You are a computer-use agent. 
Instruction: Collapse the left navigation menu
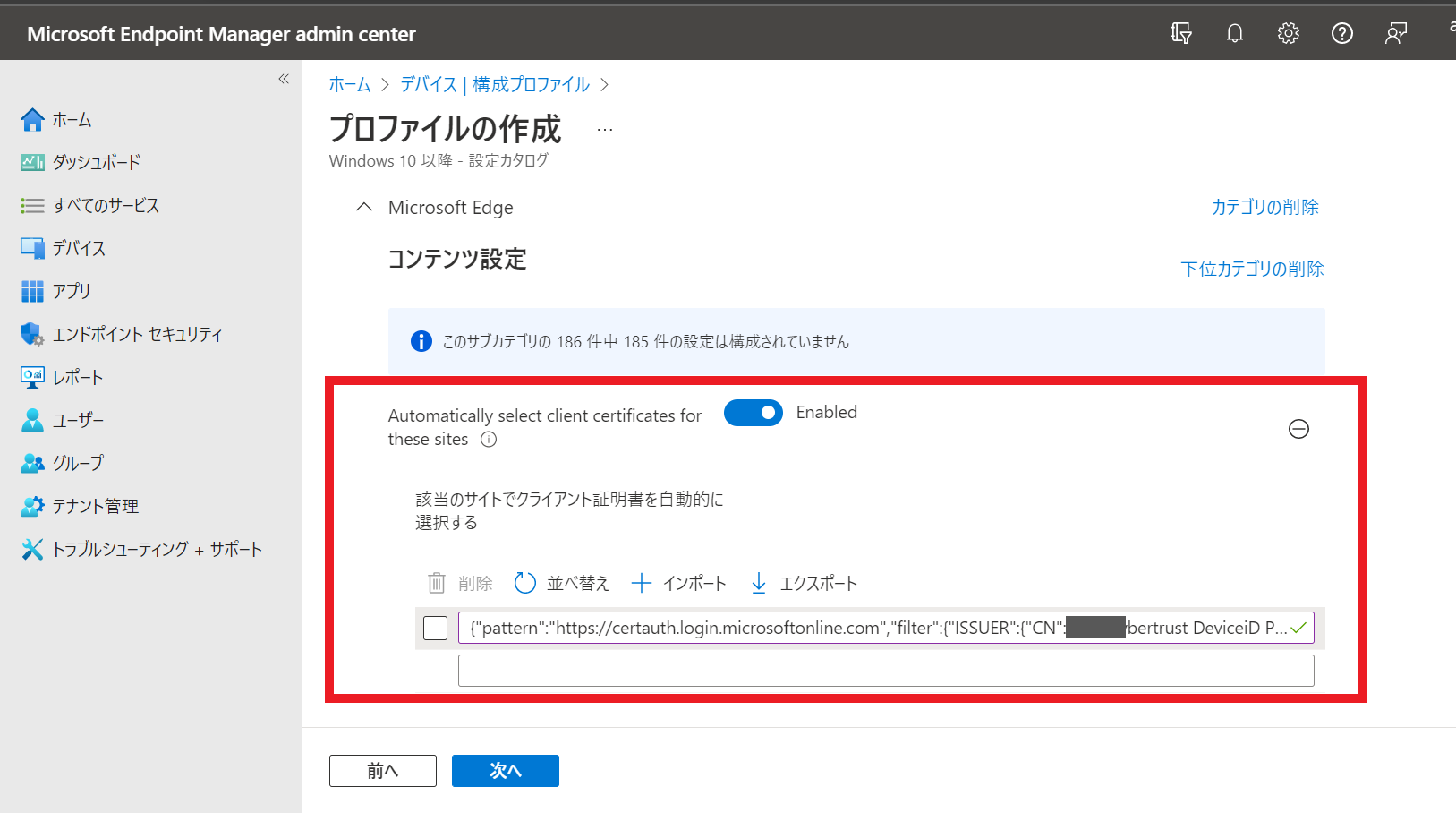(x=284, y=79)
